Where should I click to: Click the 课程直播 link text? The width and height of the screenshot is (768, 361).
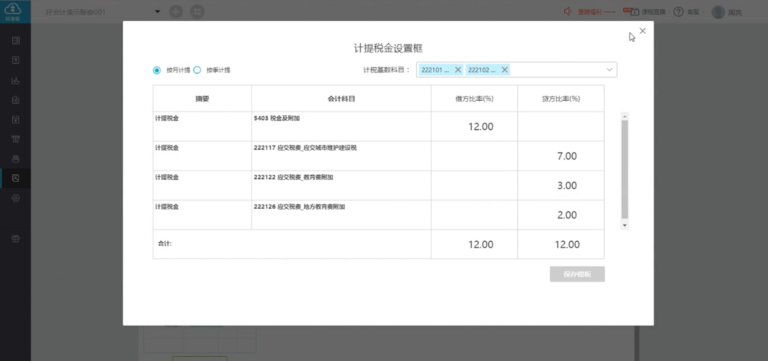click(x=653, y=12)
